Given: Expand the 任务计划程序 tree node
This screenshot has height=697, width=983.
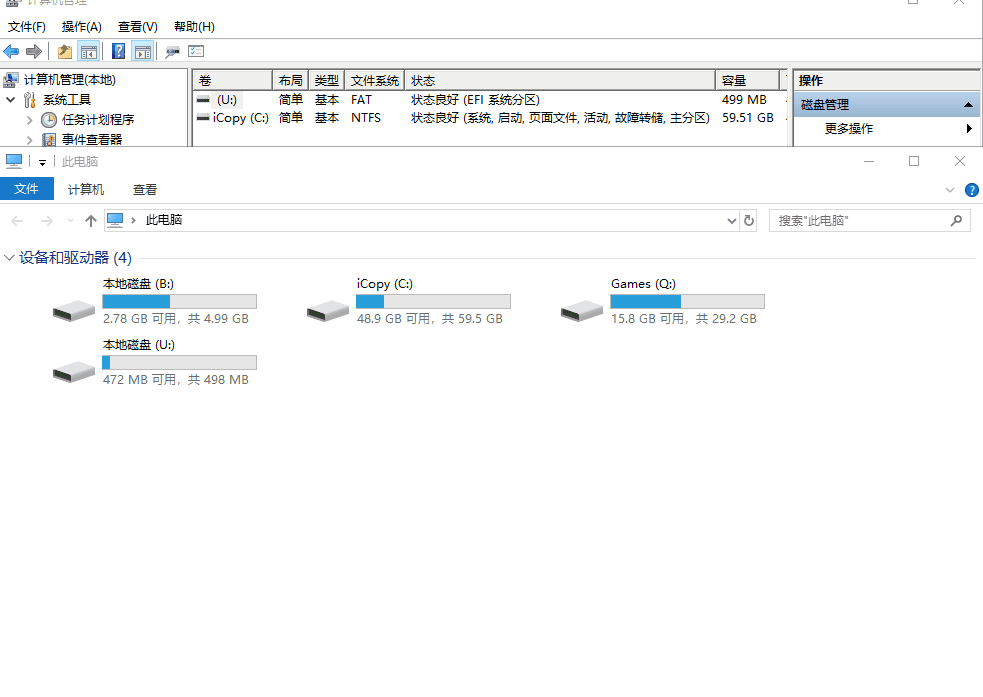Looking at the screenshot, I should 30,120.
